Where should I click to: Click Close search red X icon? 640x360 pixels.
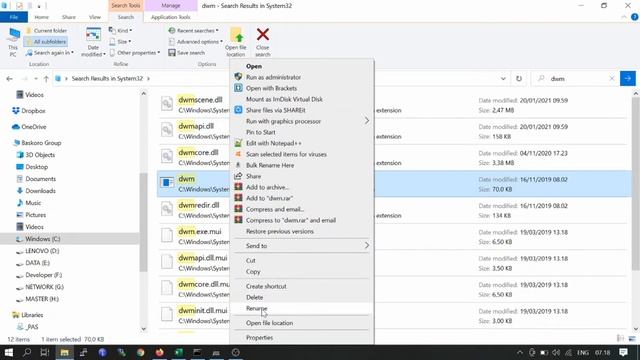click(x=263, y=42)
